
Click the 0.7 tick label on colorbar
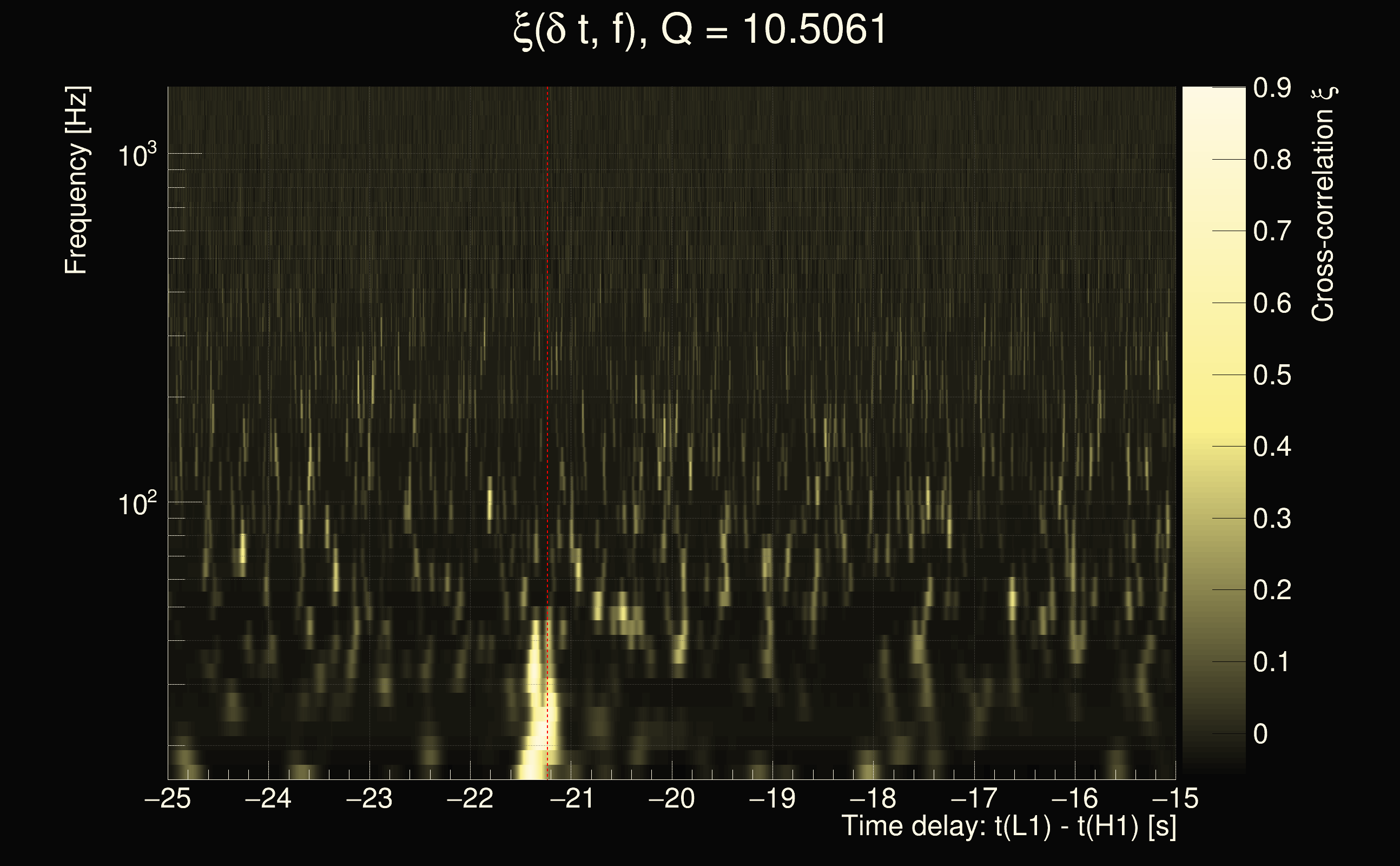[x=1272, y=232]
